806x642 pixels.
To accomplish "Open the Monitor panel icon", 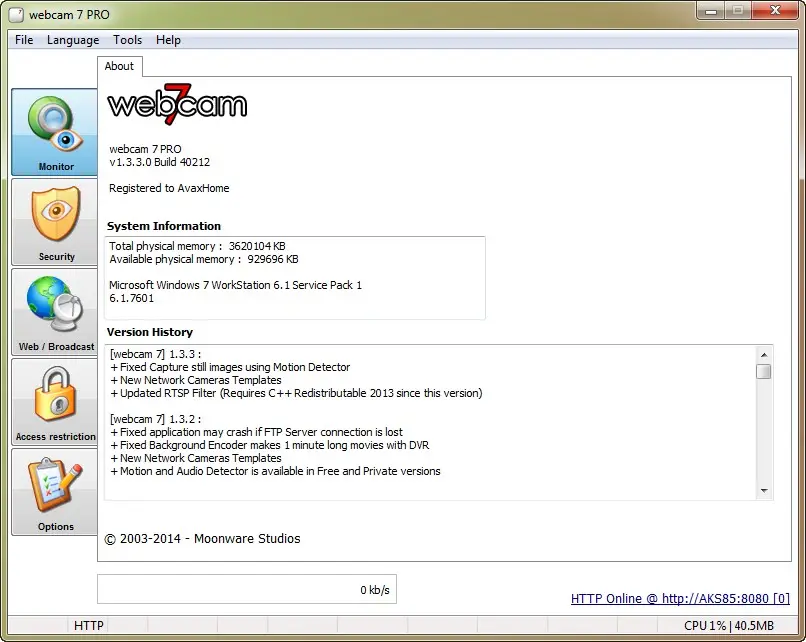I will pos(54,132).
